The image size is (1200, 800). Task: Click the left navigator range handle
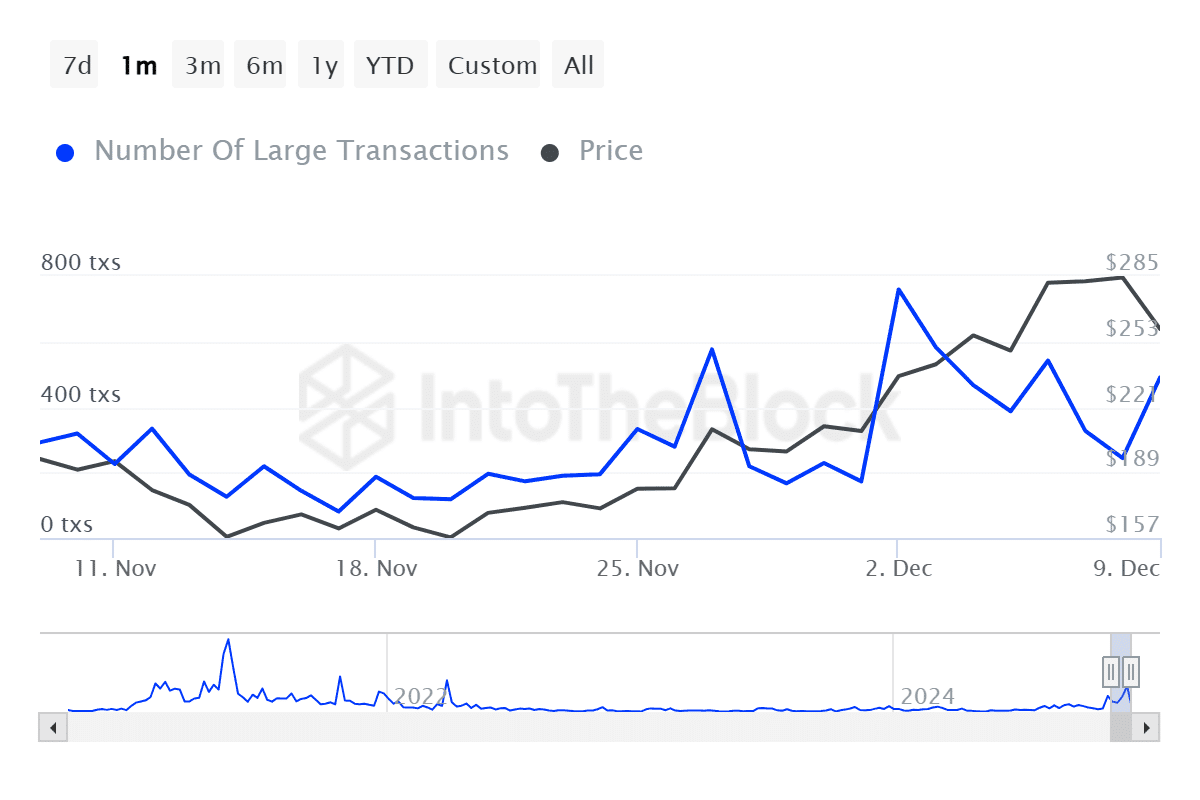click(1111, 670)
